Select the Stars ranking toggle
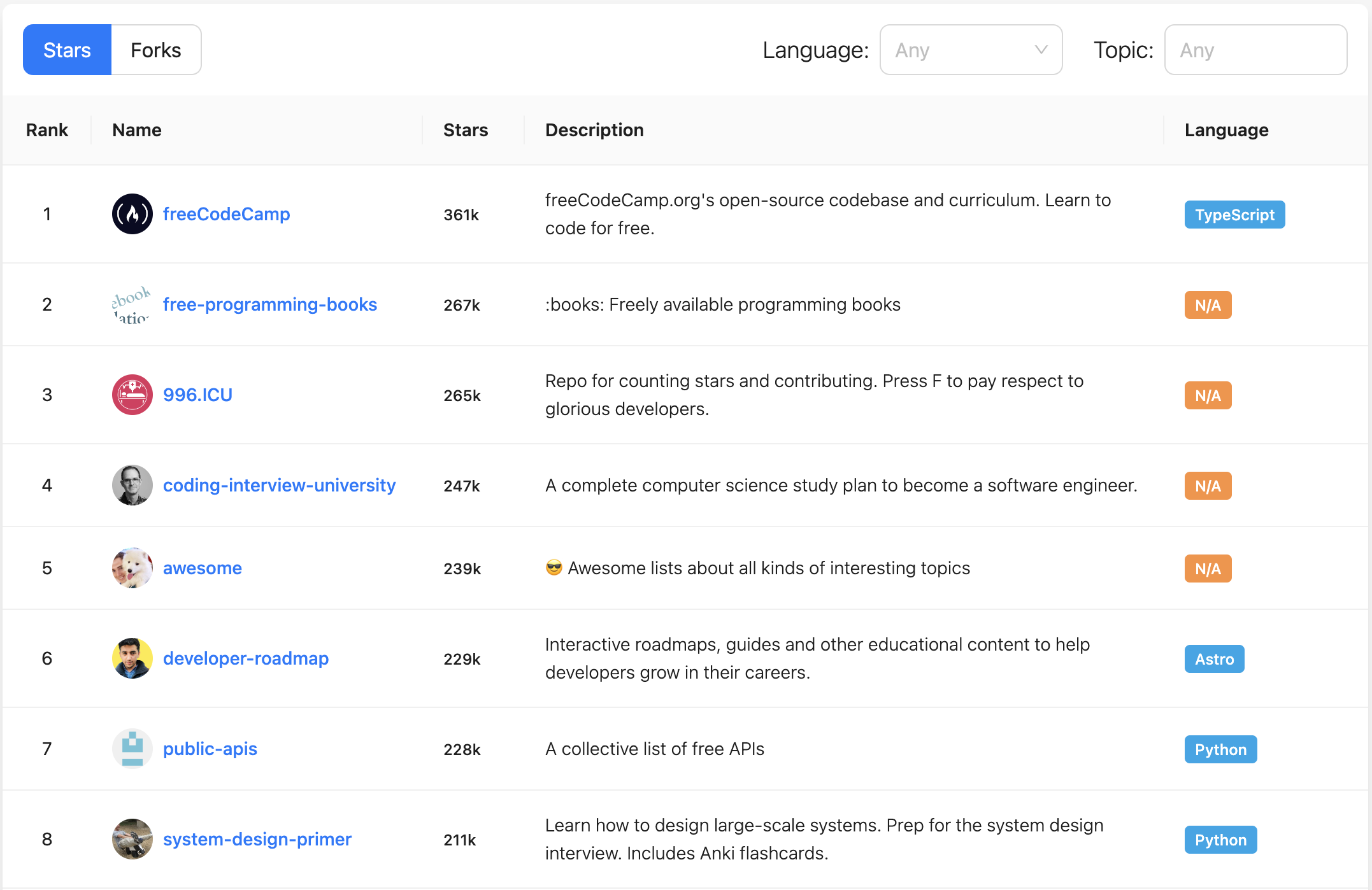Screen dimensions: 1372x890 point(67,50)
